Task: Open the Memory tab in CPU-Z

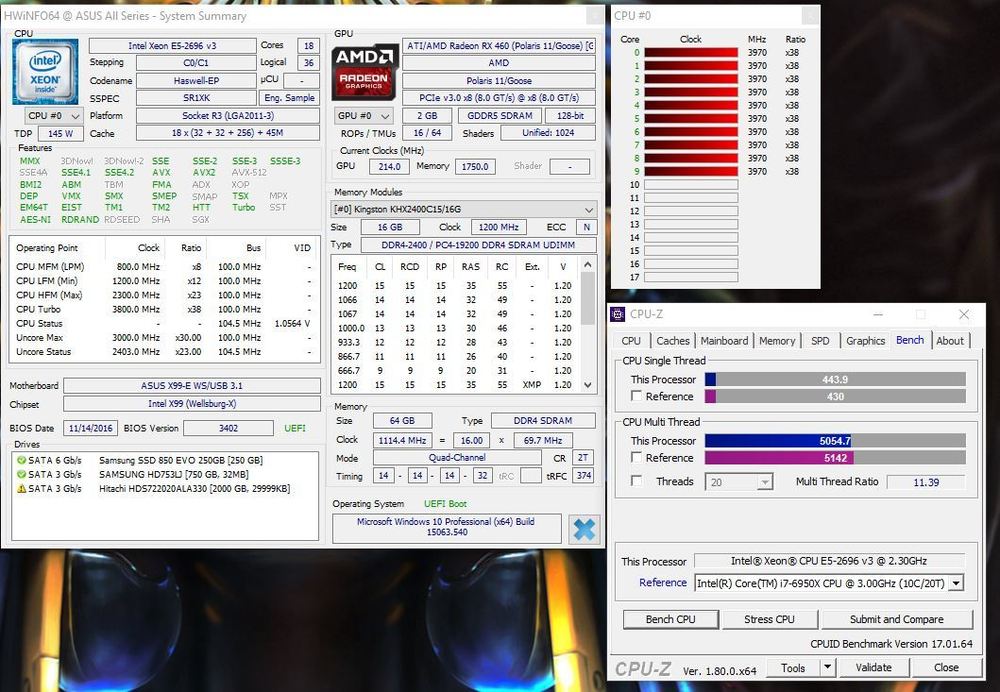Action: (777, 341)
